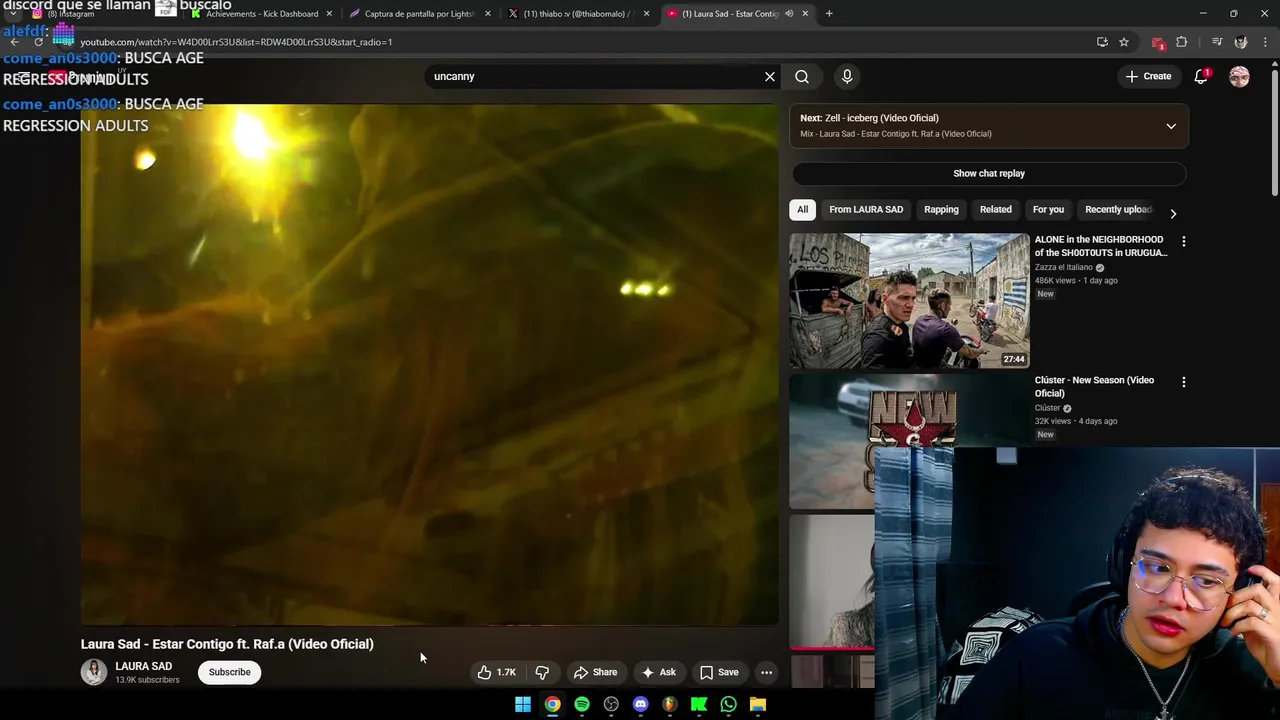
Task: Click Chrome icon in the taskbar
Action: [x=552, y=704]
